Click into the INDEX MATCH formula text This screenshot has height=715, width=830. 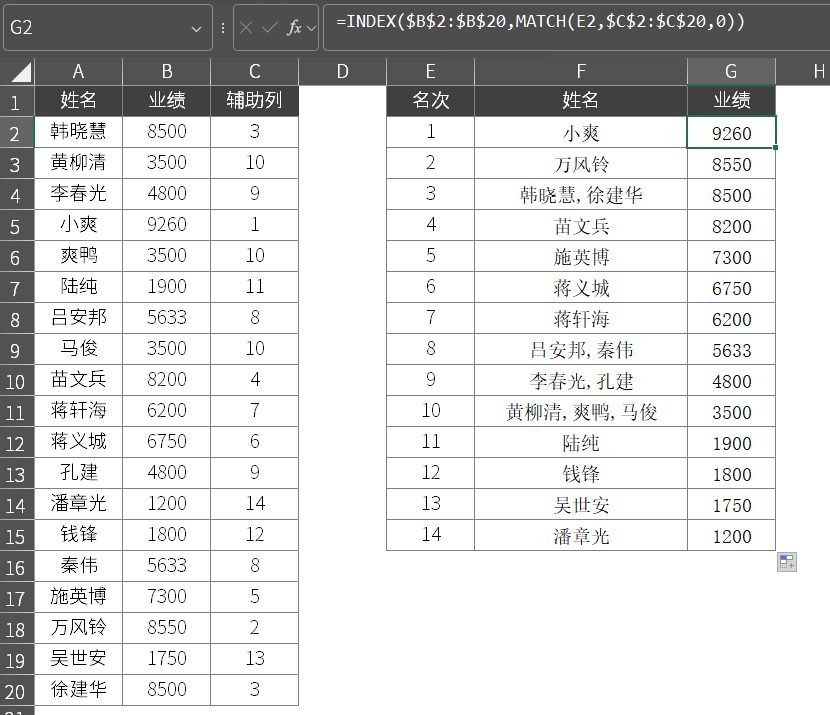coord(540,21)
